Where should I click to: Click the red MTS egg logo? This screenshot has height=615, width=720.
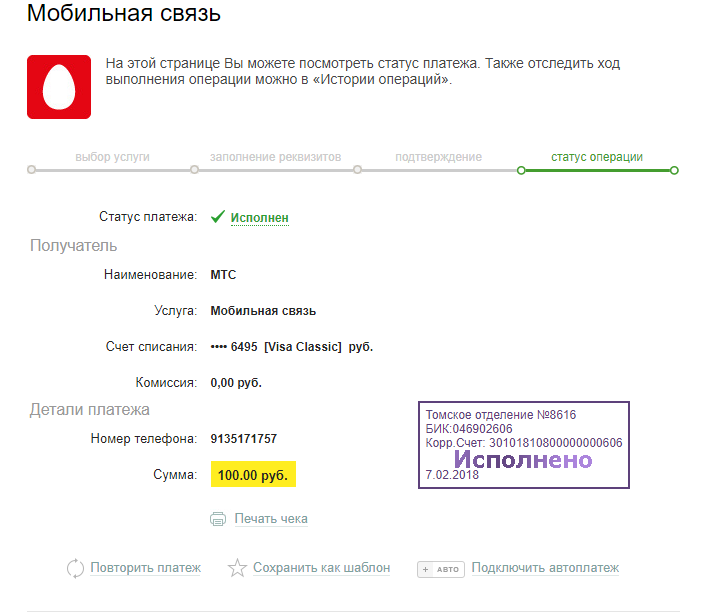coord(59,87)
